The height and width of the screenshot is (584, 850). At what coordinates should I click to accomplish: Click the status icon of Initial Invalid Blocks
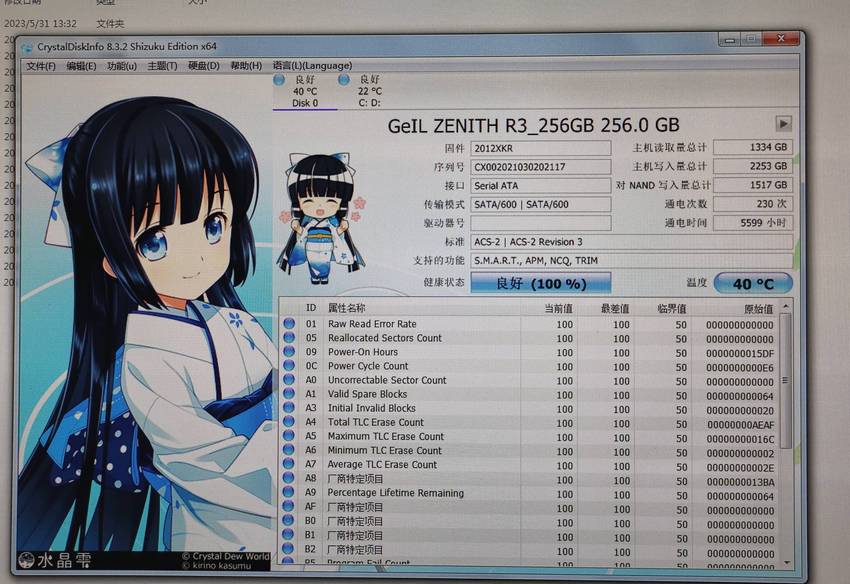(x=289, y=408)
